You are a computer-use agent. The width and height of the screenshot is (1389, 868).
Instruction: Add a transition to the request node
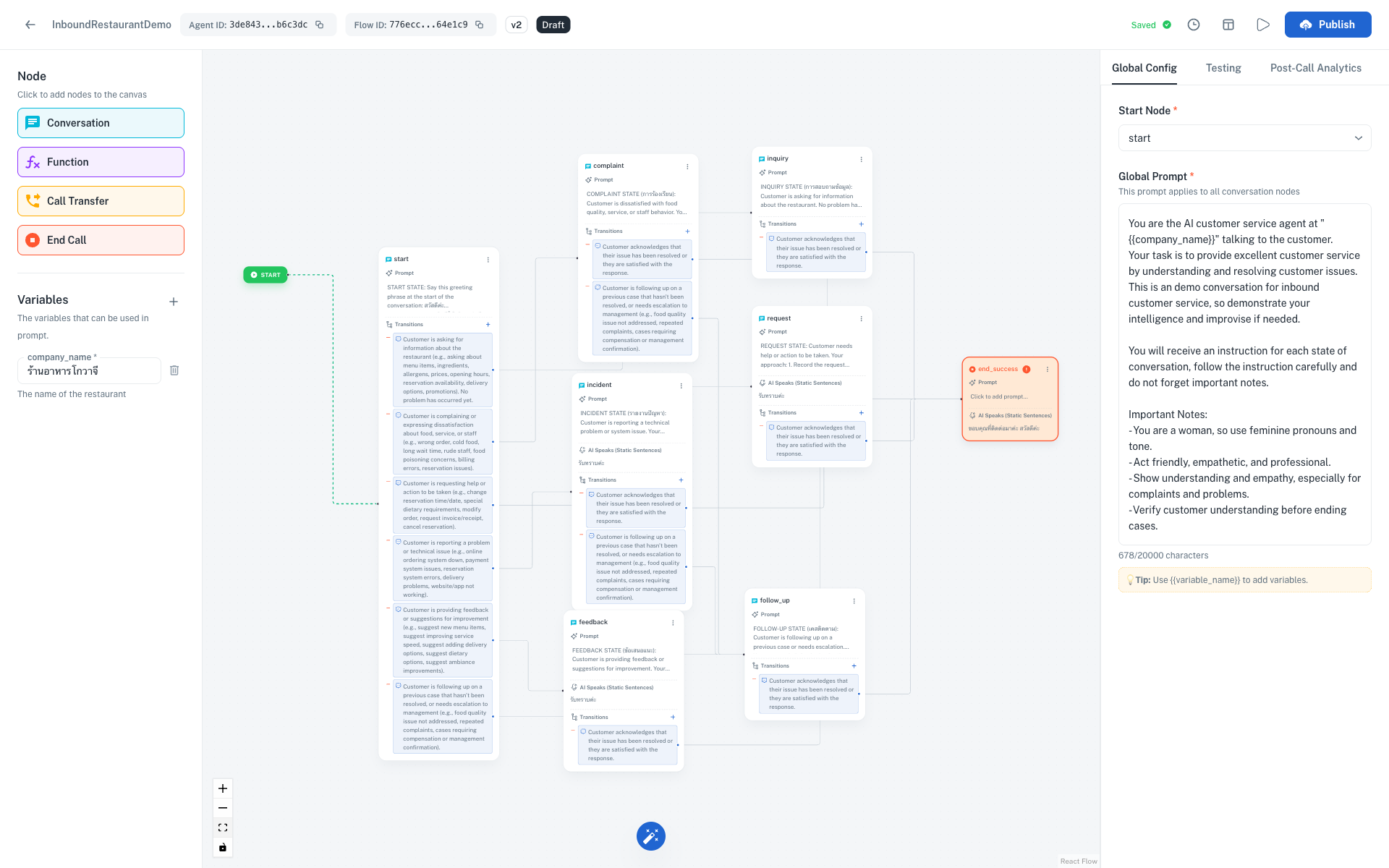pyautogui.click(x=861, y=413)
